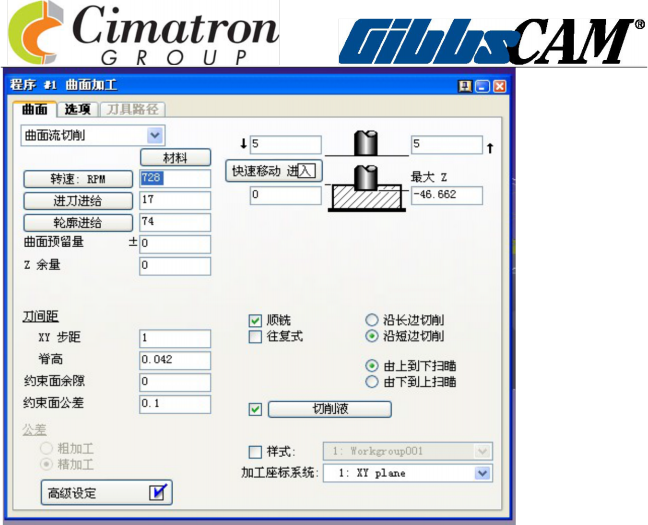This screenshot has width=648, height=525.
Task: Click the 进刀进给 button
Action: (78, 201)
